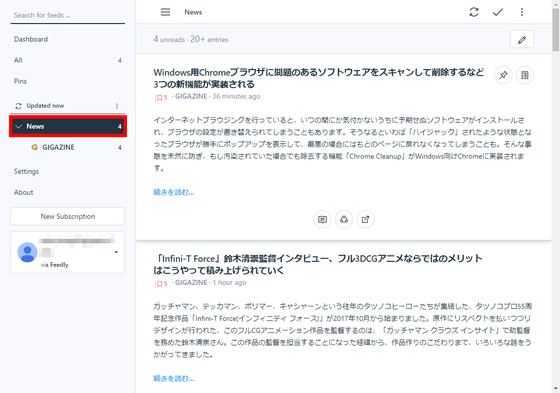Collapse the News category chevron
Screen dimensions: 560x393
tap(19, 126)
